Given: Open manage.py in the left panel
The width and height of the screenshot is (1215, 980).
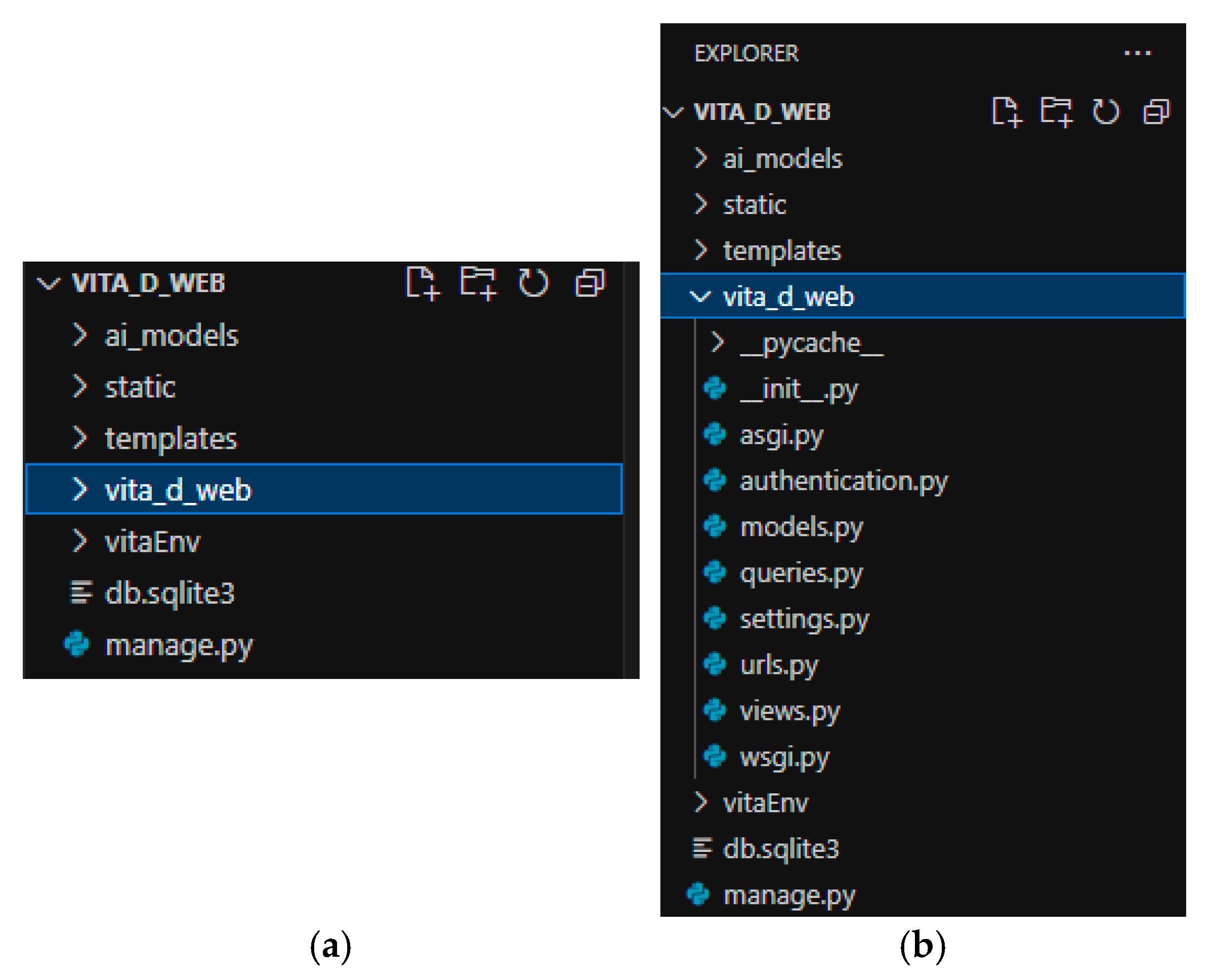Looking at the screenshot, I should click(179, 645).
